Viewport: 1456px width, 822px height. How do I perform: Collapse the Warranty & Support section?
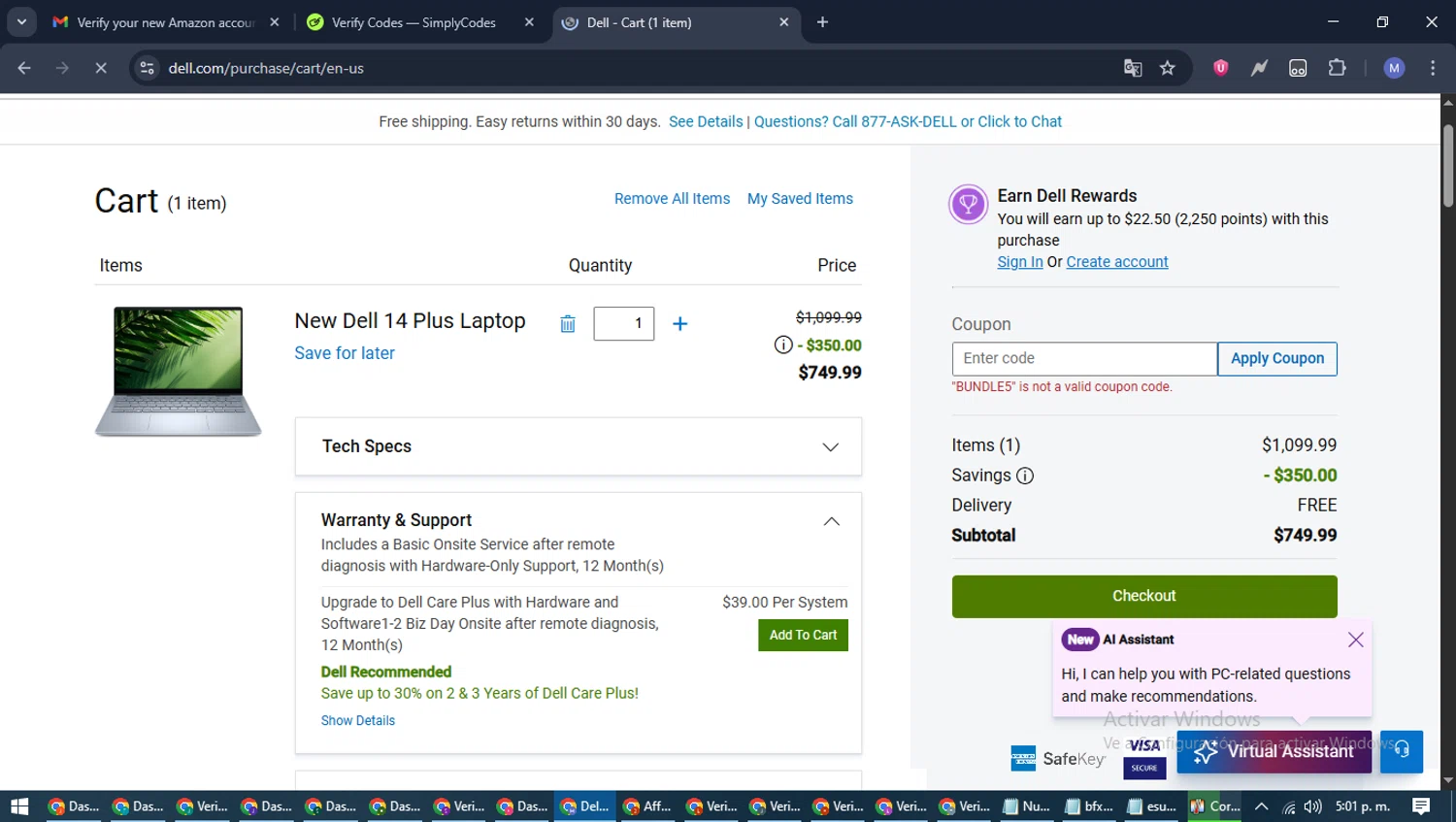pyautogui.click(x=832, y=521)
